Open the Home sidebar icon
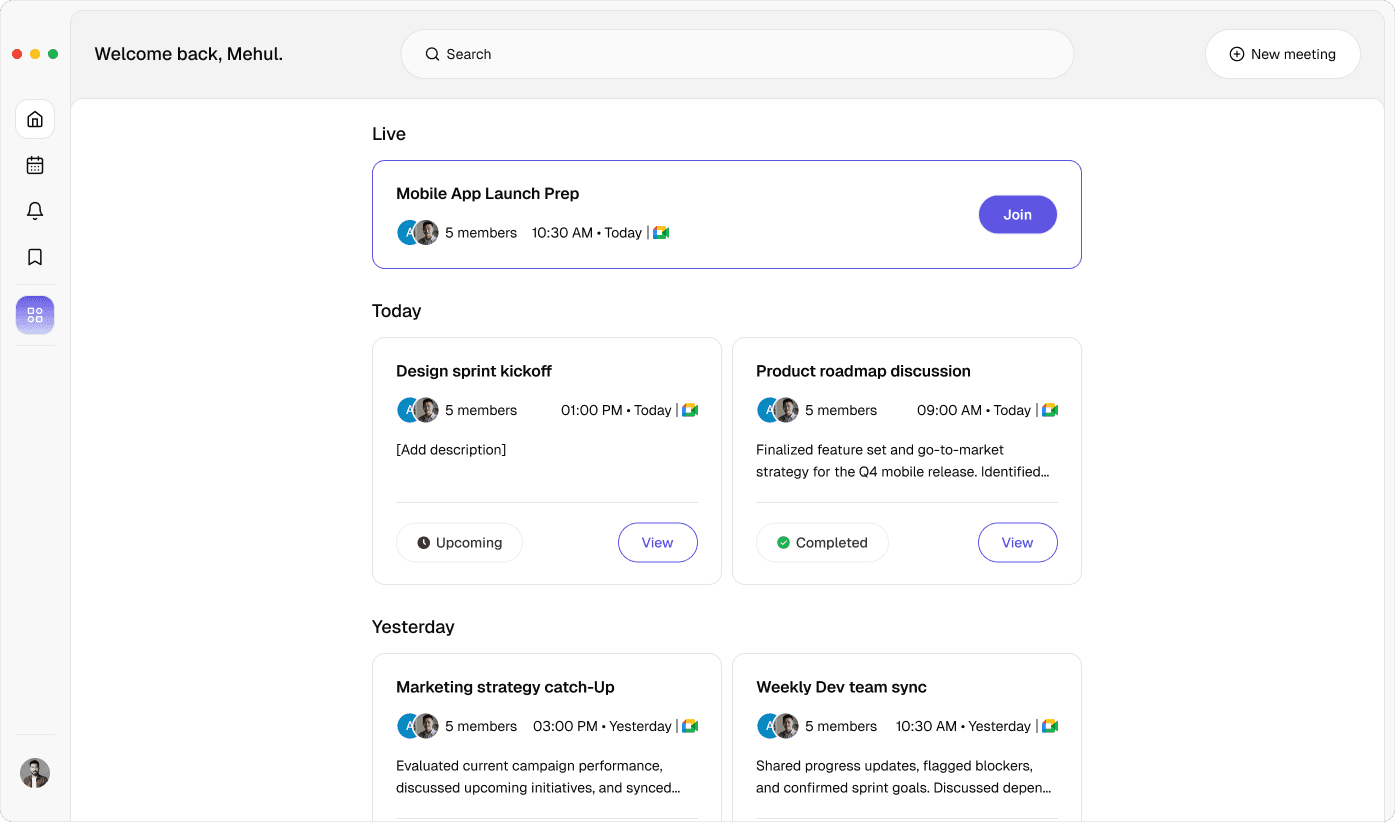Image resolution: width=1395 pixels, height=822 pixels. [x=35, y=120]
